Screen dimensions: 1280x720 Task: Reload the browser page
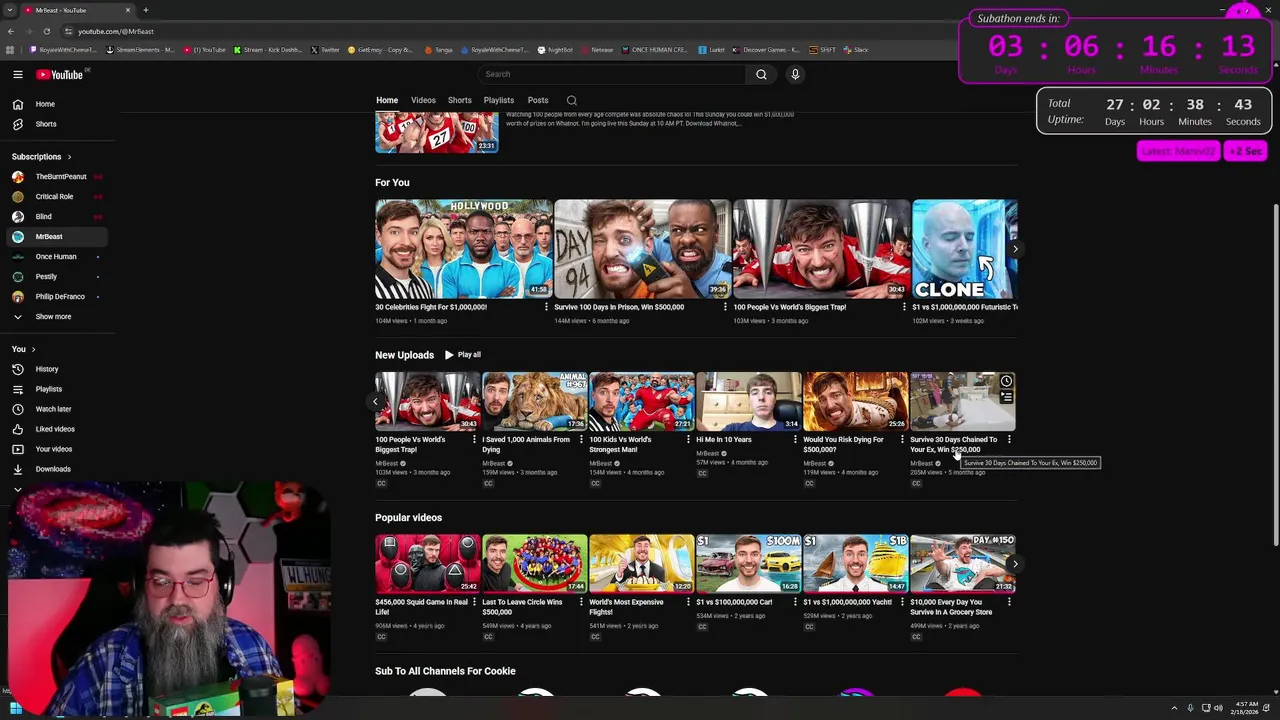click(46, 31)
